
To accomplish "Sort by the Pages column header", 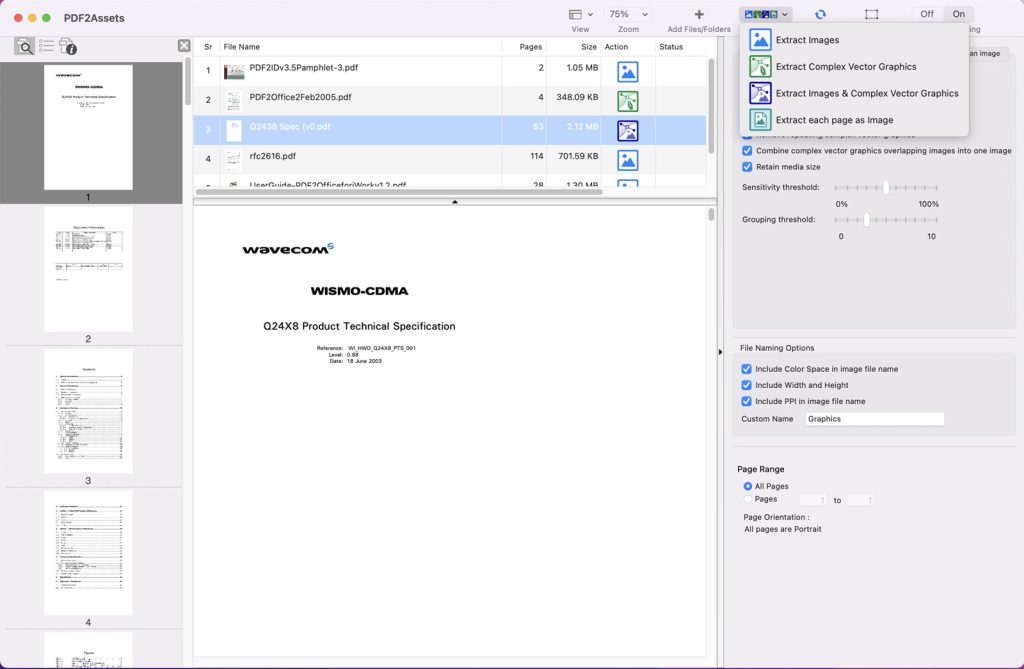I will point(524,47).
